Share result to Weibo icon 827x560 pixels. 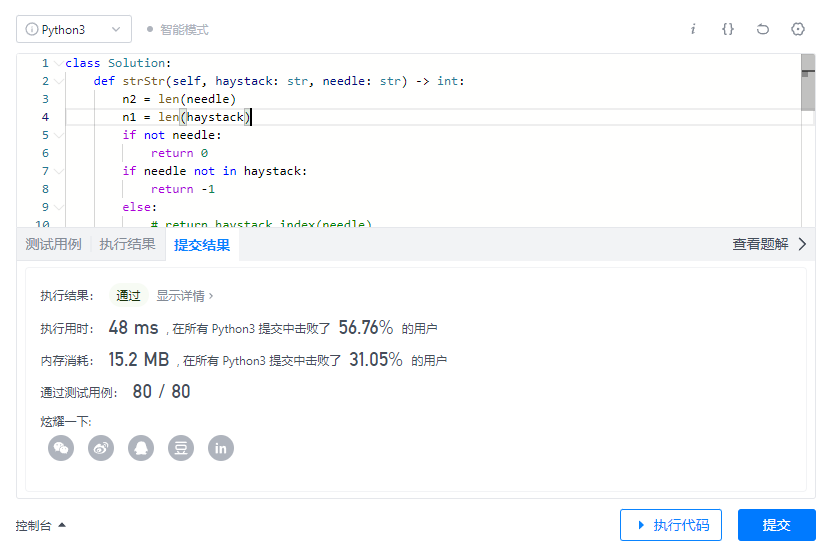click(101, 448)
